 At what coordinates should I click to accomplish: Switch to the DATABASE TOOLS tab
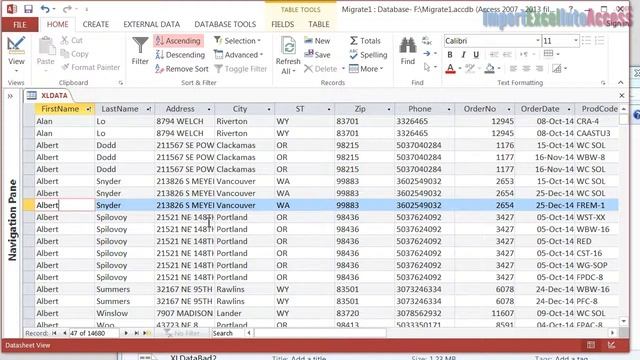(225, 24)
